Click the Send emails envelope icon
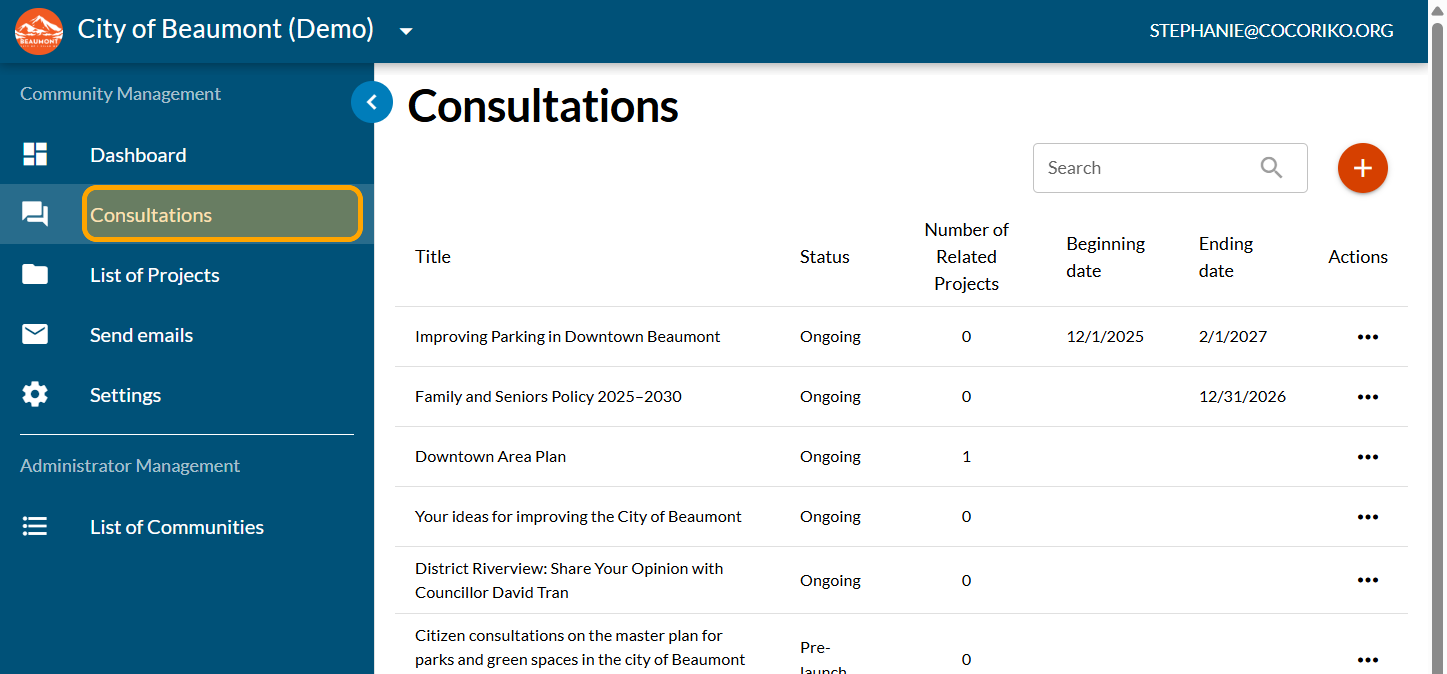This screenshot has height=674, width=1447. 35,334
